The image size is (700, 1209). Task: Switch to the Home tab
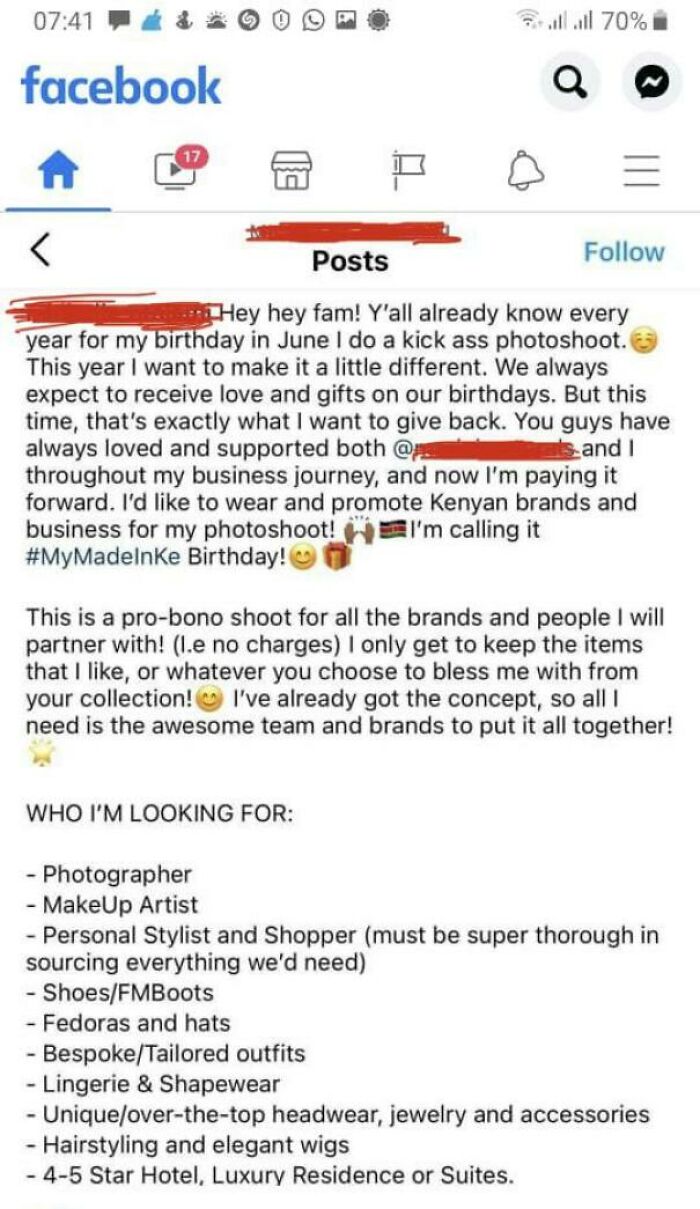tap(58, 170)
